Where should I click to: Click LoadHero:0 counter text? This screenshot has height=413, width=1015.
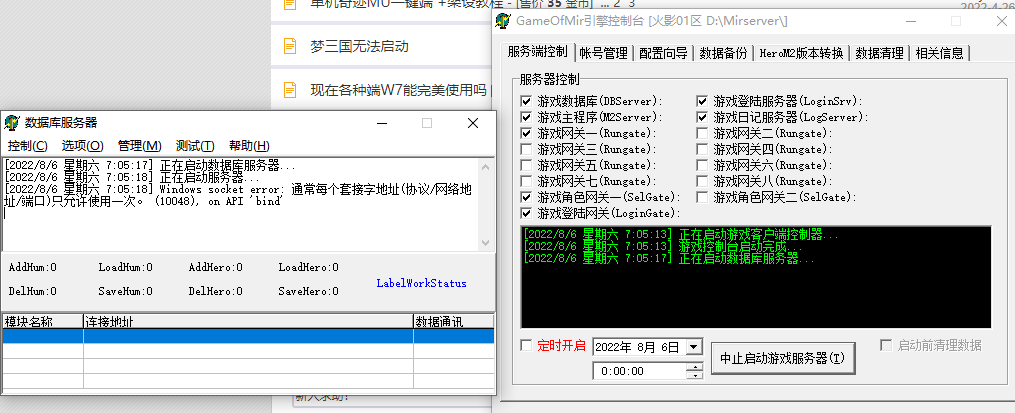pyautogui.click(x=309, y=267)
